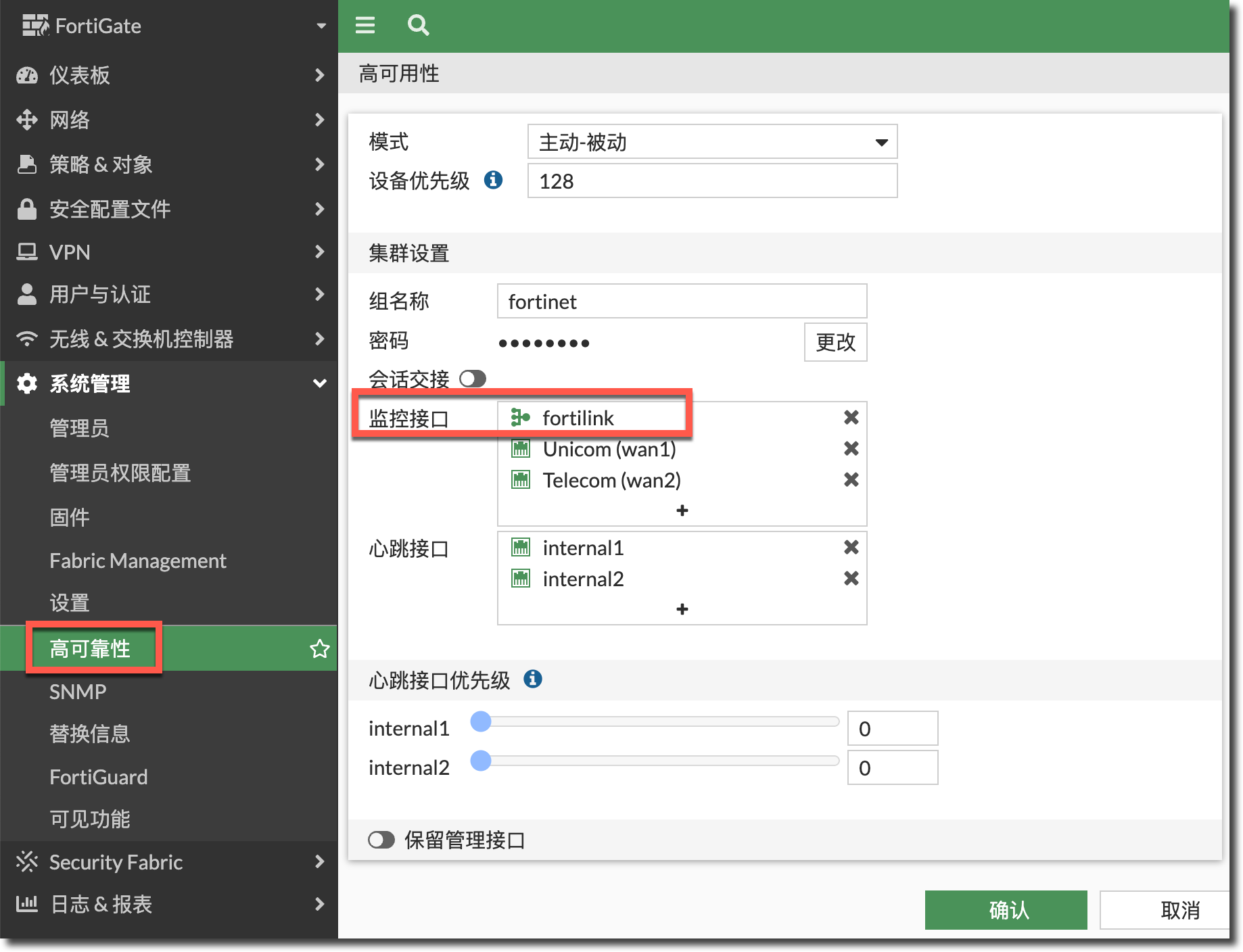Favorite the 高可靠性 page with star icon
The image size is (1243, 952).
pos(319,649)
